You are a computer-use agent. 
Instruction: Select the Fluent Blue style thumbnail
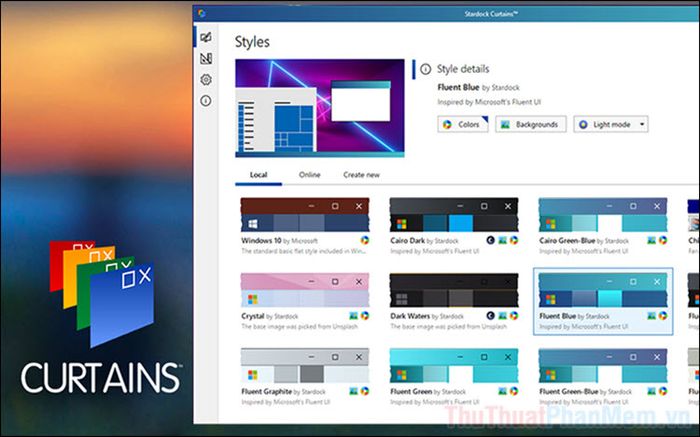(603, 290)
